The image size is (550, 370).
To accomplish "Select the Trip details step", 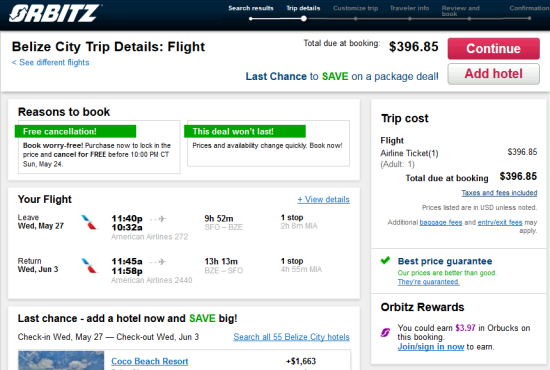I will [303, 8].
